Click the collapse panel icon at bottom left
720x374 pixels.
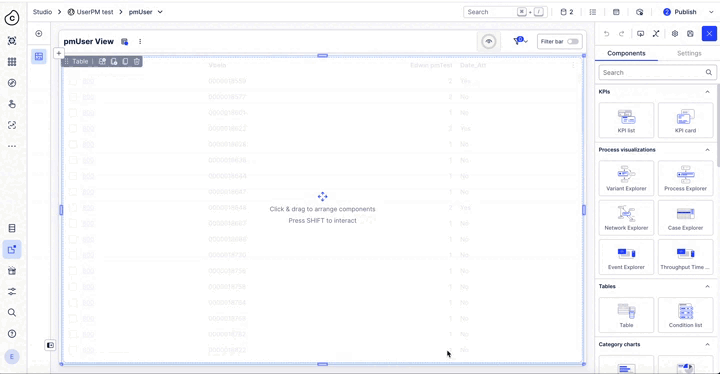(x=51, y=345)
